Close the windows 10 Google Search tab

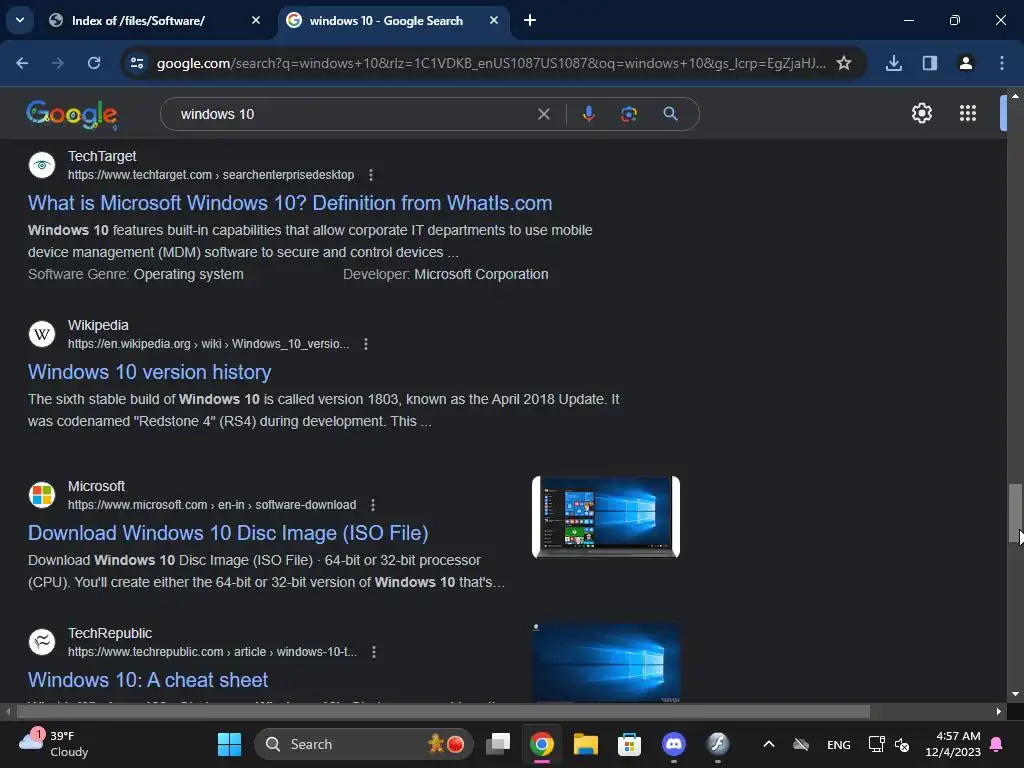[x=494, y=20]
